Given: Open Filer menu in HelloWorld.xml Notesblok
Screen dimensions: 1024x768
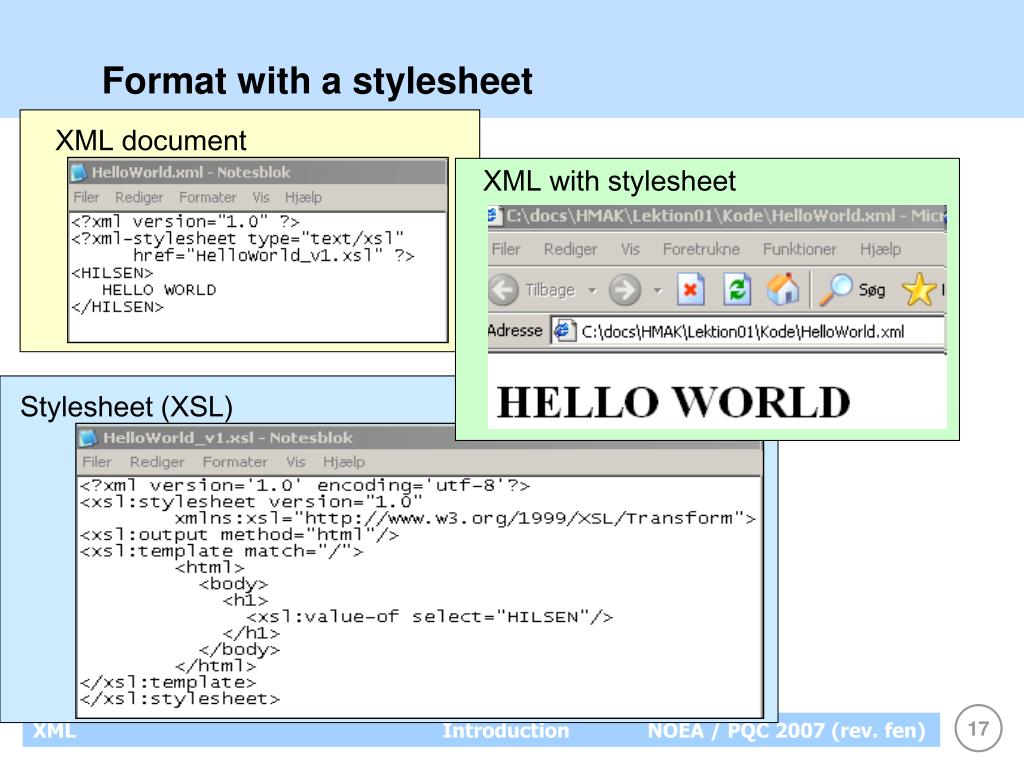Looking at the screenshot, I should [x=86, y=197].
